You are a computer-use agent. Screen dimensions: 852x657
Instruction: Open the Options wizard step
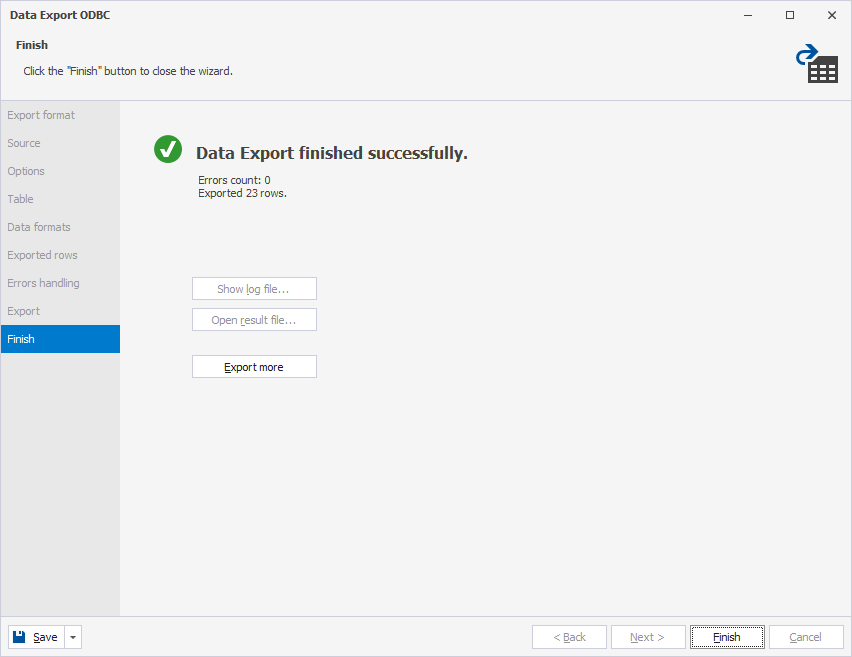point(26,171)
